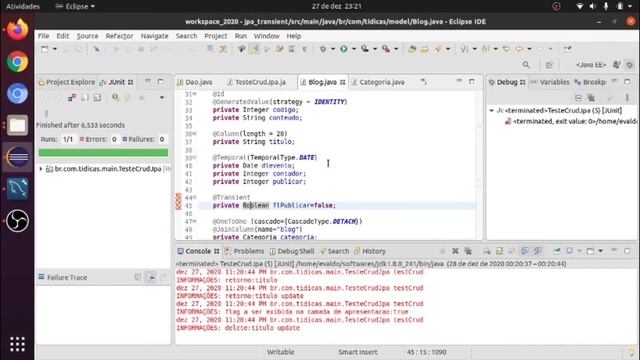Viewport: 640px width, 360px height.
Task: Toggle console Word Wrap icon
Action: tap(512, 251)
